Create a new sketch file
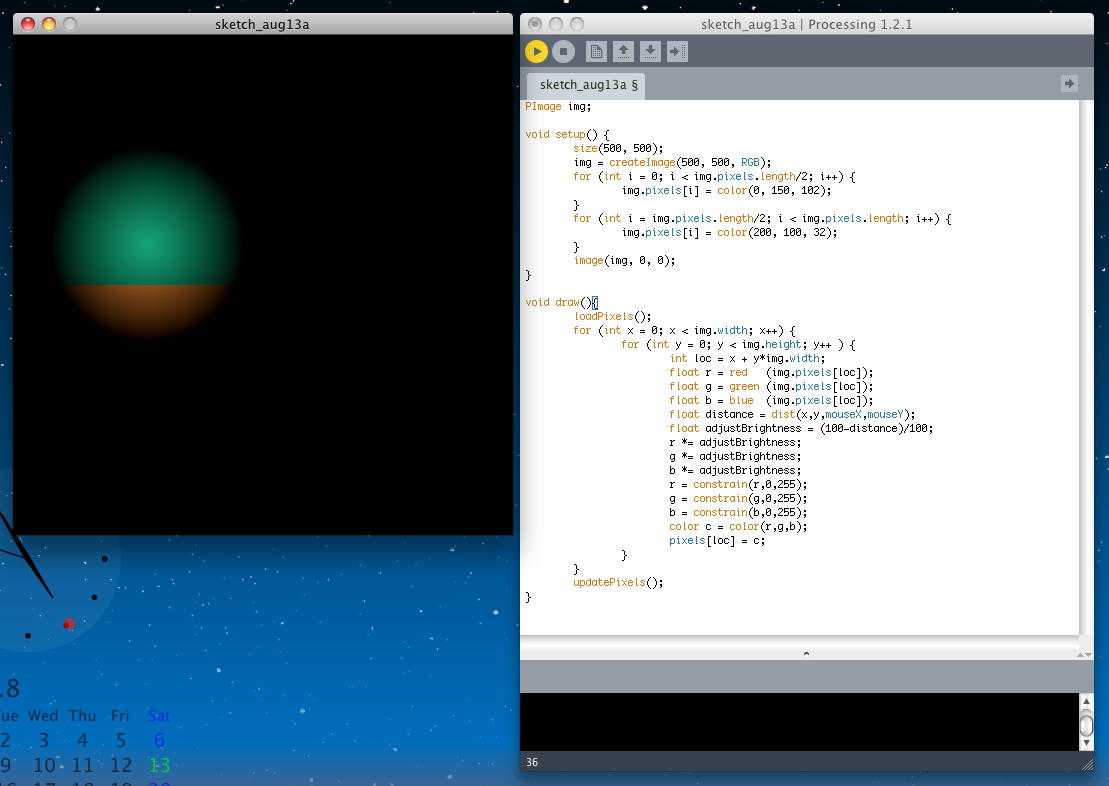Screen dimensions: 1109x786 click(596, 51)
